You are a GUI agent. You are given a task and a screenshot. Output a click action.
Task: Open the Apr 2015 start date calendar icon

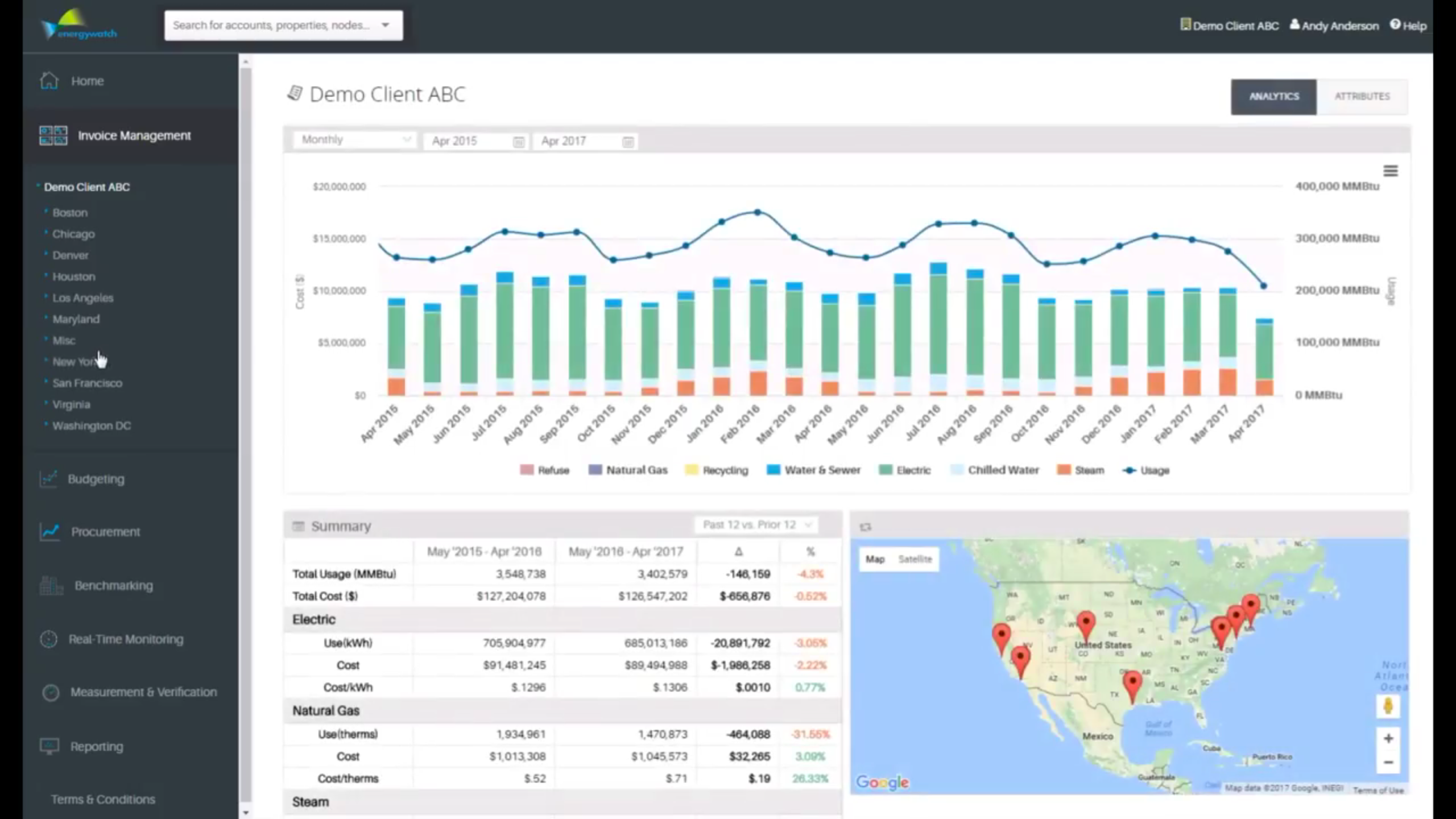coord(518,142)
